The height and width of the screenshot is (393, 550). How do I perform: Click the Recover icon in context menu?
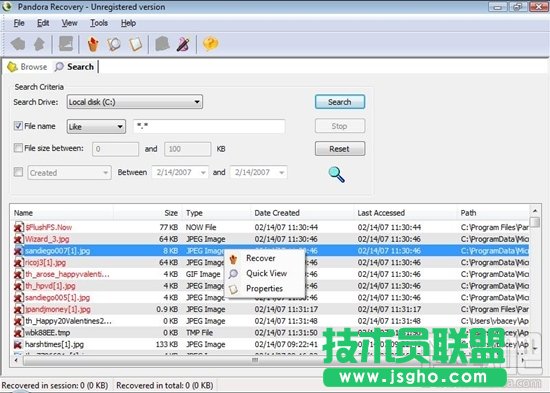233,259
